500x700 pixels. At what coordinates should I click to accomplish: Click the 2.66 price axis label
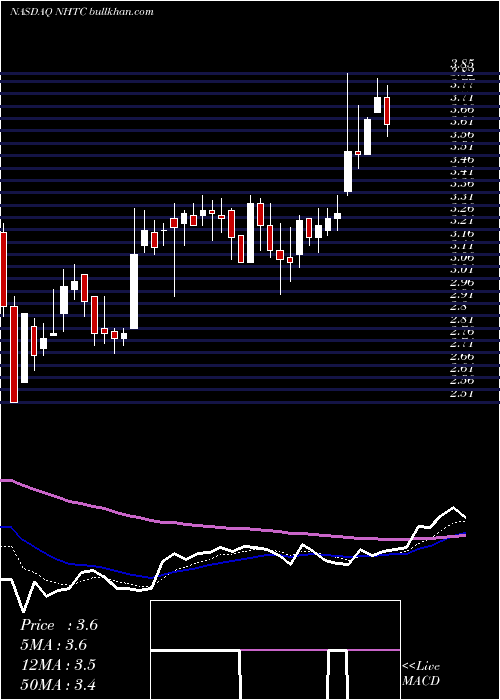point(462,357)
